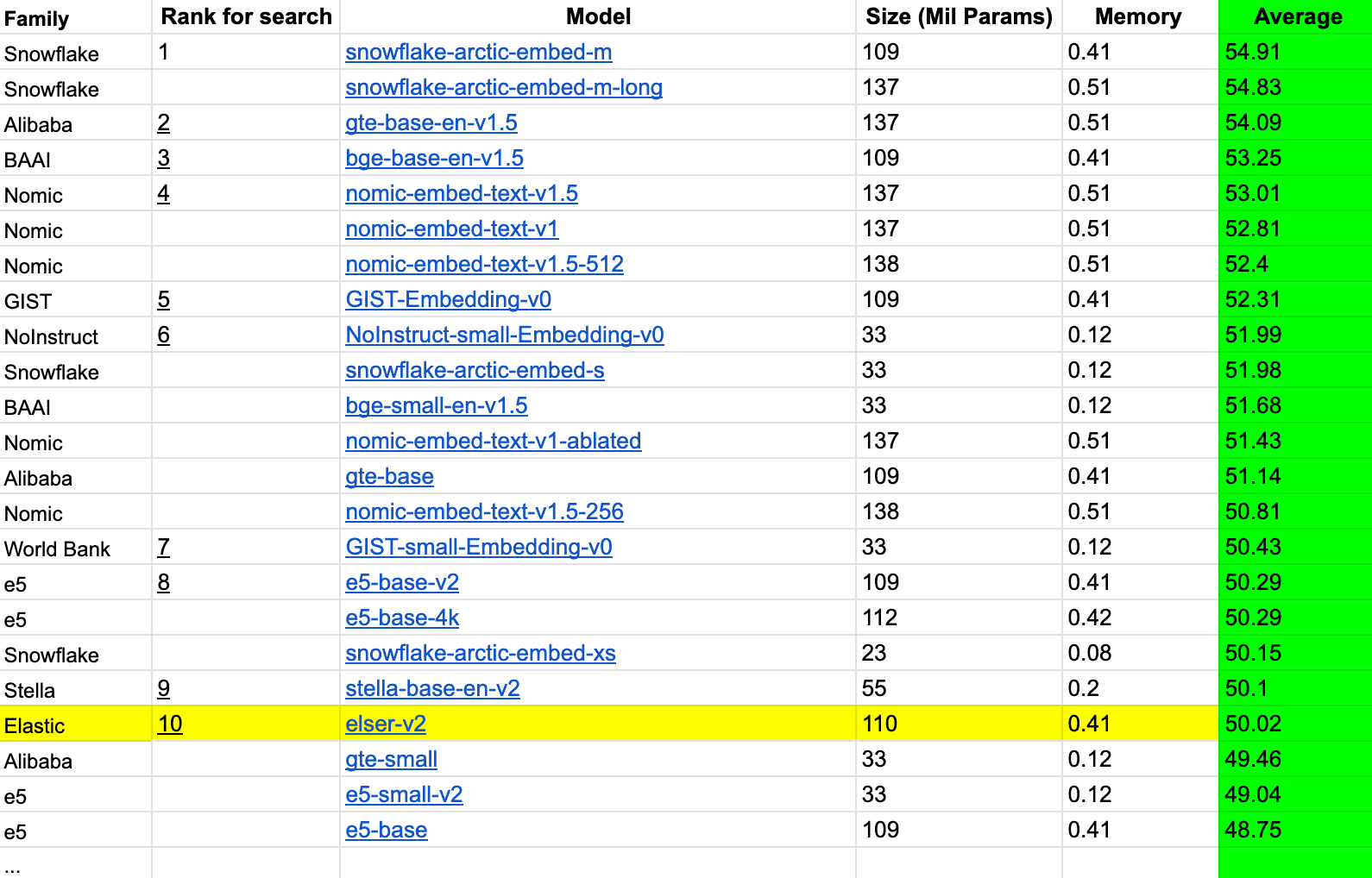Select size 55 for stella-base-en-v2
Screen dimensions: 1372x878
coord(959,689)
